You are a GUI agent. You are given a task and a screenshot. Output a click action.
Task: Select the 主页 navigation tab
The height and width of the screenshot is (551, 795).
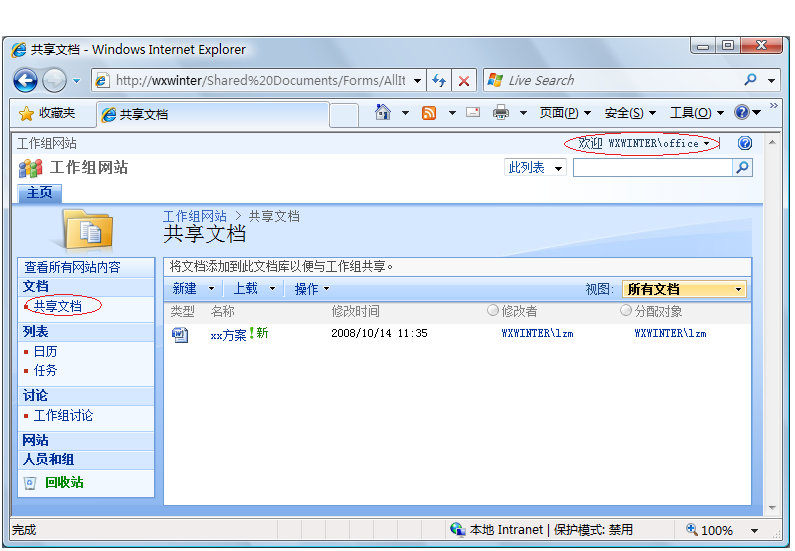click(40, 193)
